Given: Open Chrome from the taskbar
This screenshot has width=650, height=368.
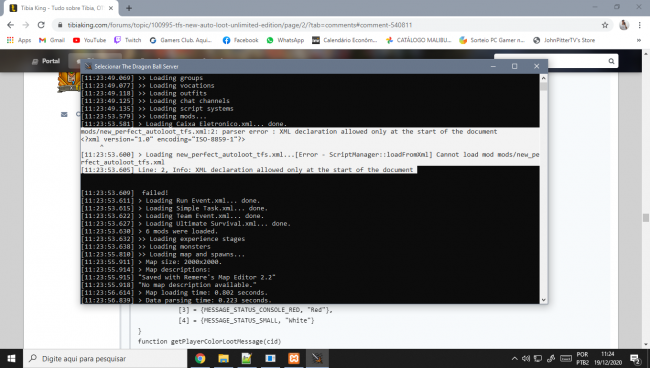Looking at the screenshot, I should pyautogui.click(x=200, y=358).
